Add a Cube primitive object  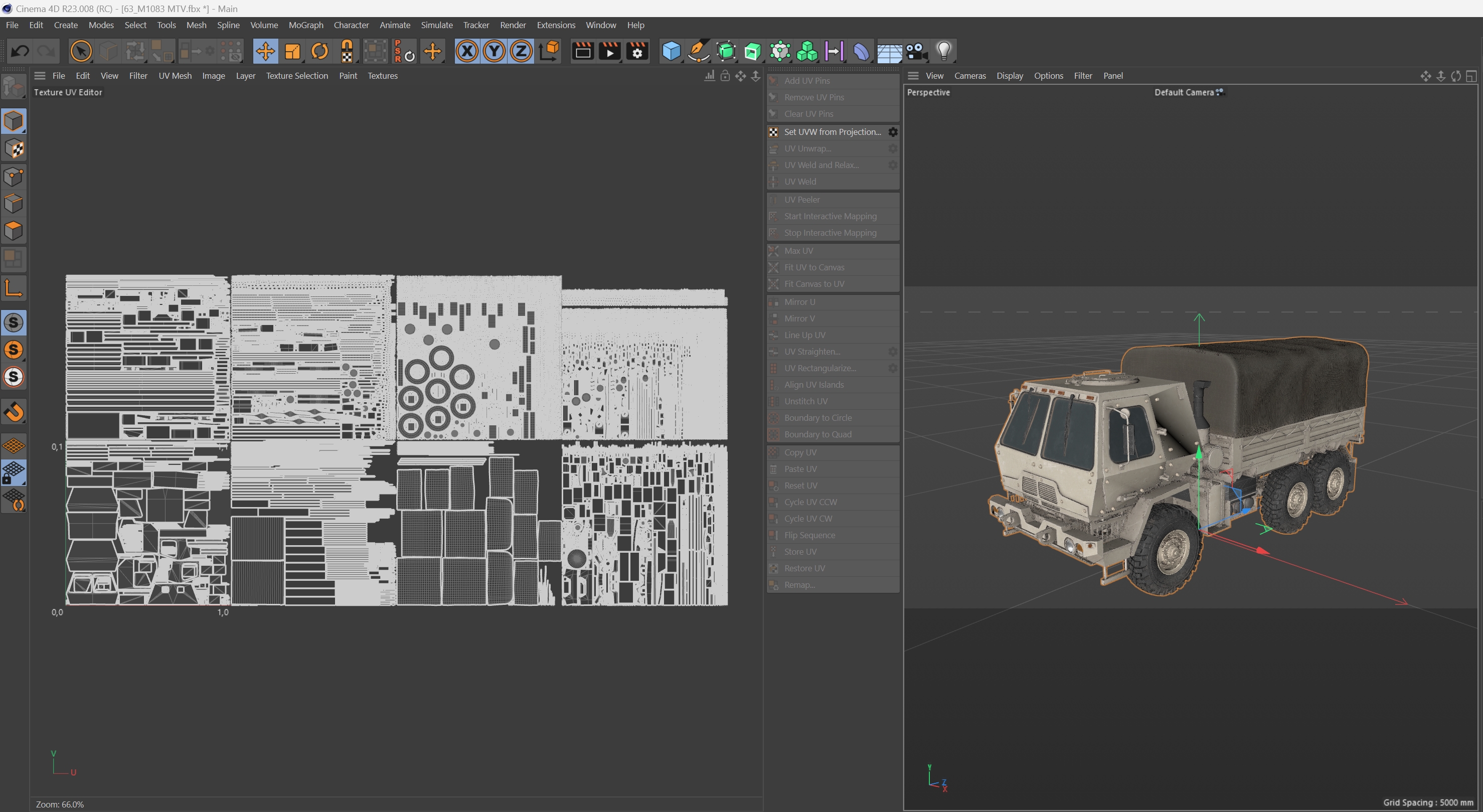[x=671, y=51]
